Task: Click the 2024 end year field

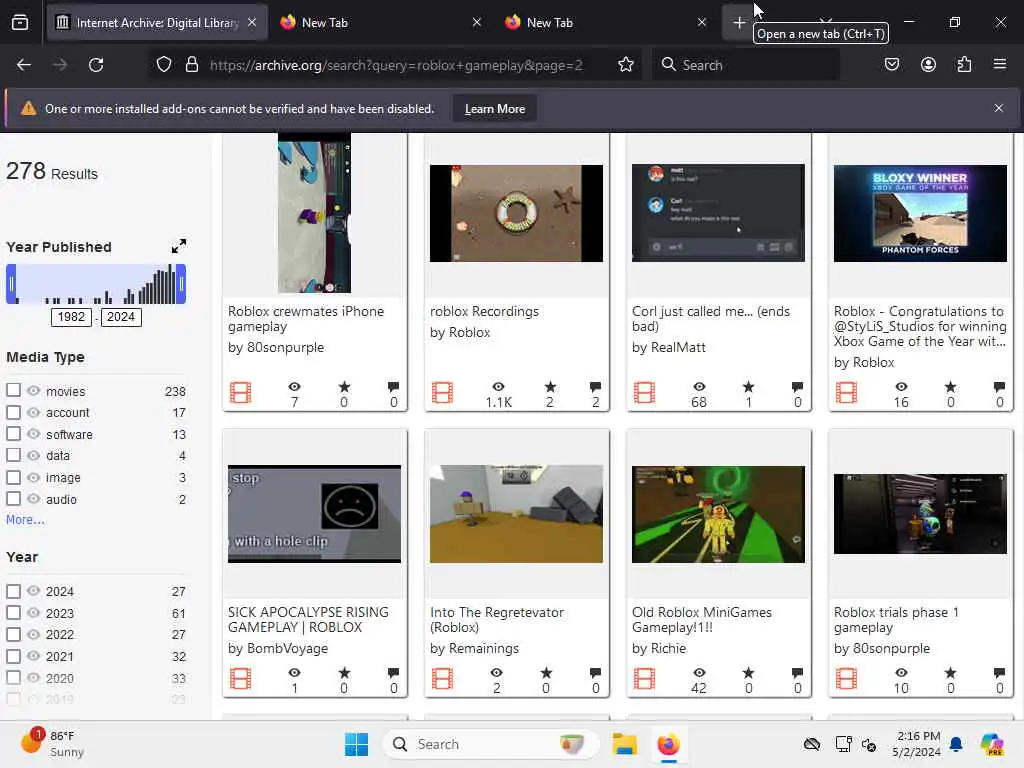Action: (121, 317)
